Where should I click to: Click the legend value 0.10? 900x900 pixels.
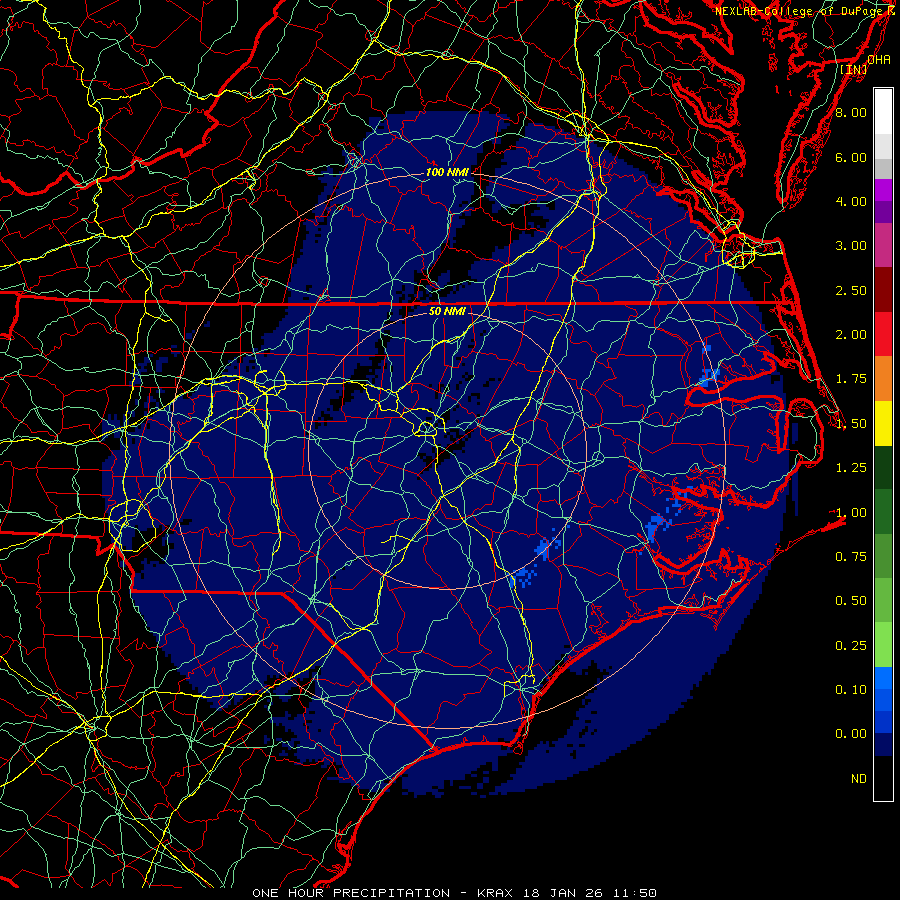coord(851,690)
